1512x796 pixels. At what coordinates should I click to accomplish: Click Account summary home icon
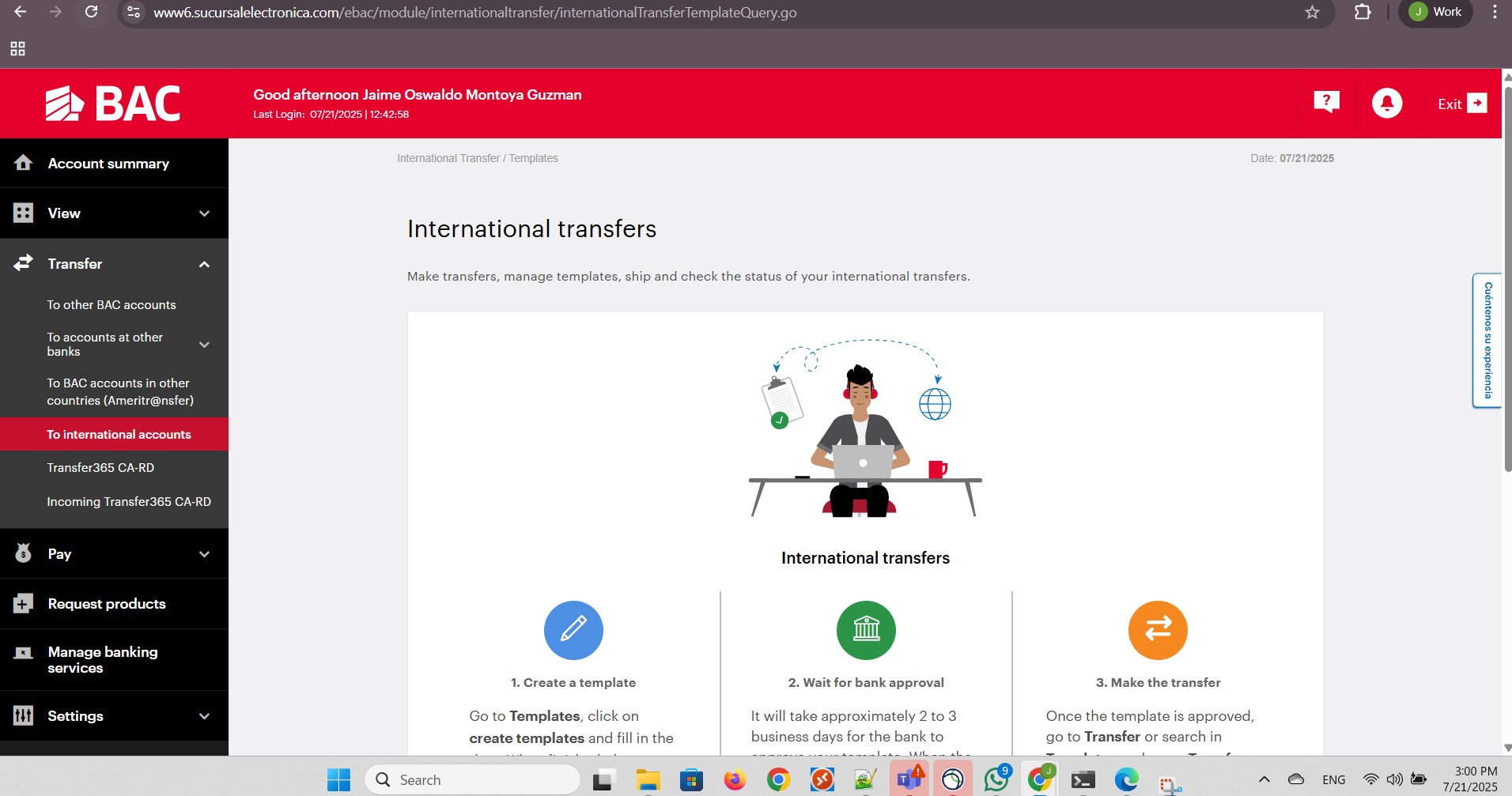[24, 163]
